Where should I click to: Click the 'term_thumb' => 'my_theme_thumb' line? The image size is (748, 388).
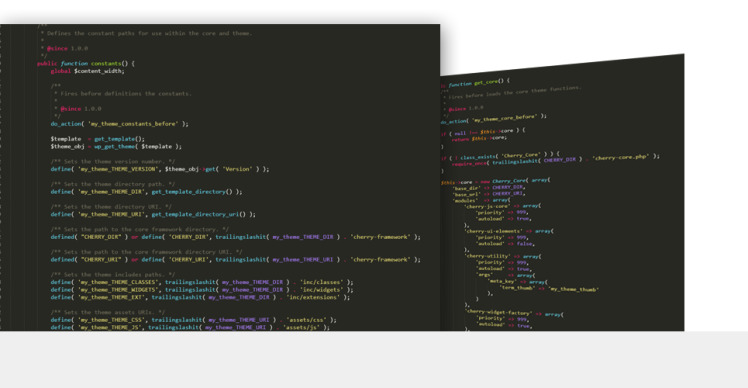[x=549, y=288]
